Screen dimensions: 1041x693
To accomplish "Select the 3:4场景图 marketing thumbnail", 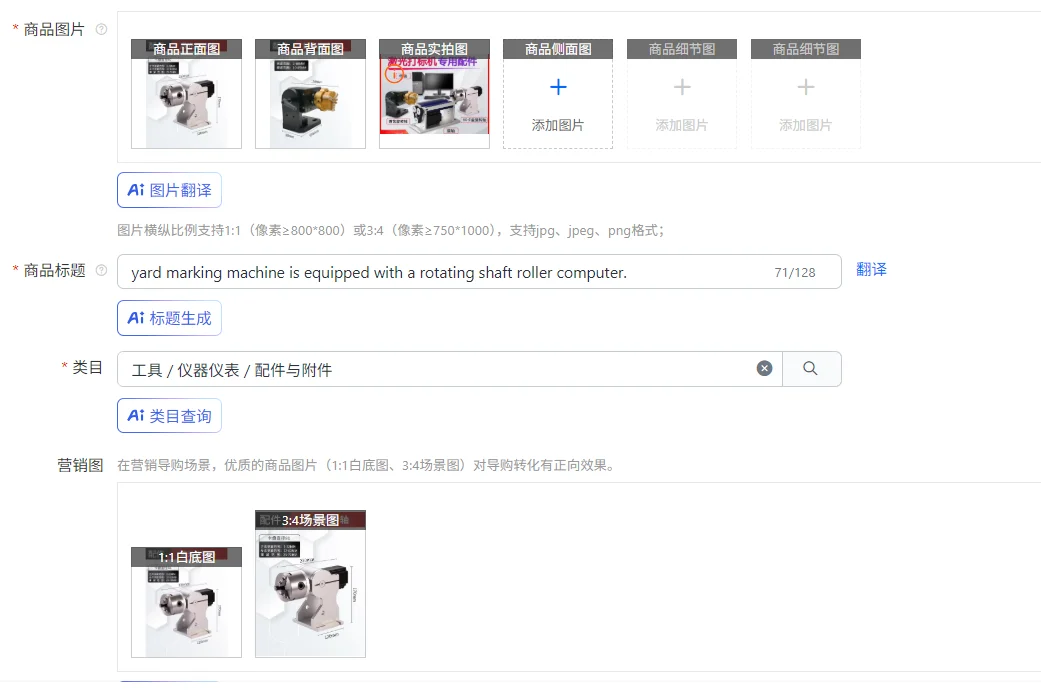I will 310,583.
